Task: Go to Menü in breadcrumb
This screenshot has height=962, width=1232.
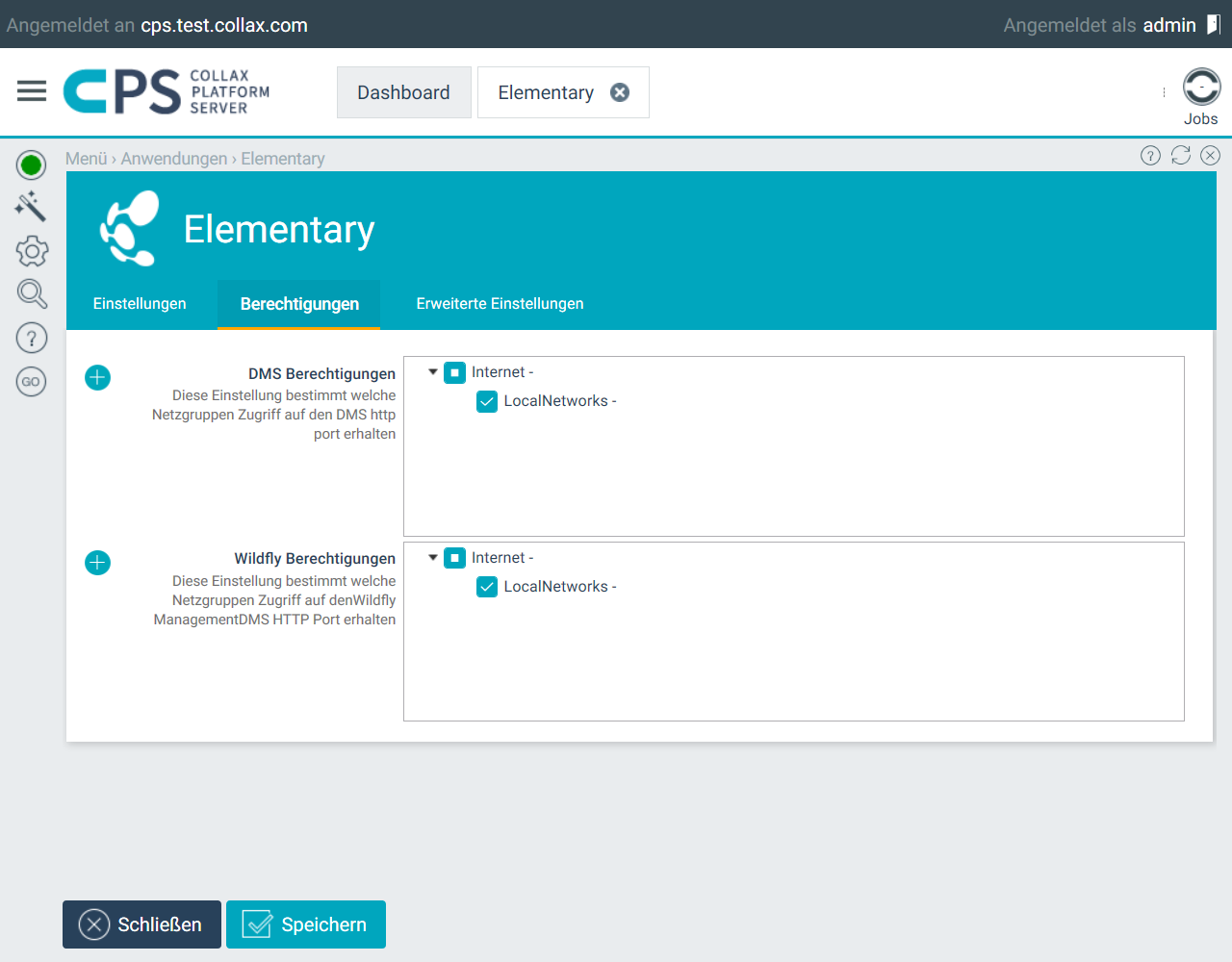Action: pyautogui.click(x=87, y=159)
